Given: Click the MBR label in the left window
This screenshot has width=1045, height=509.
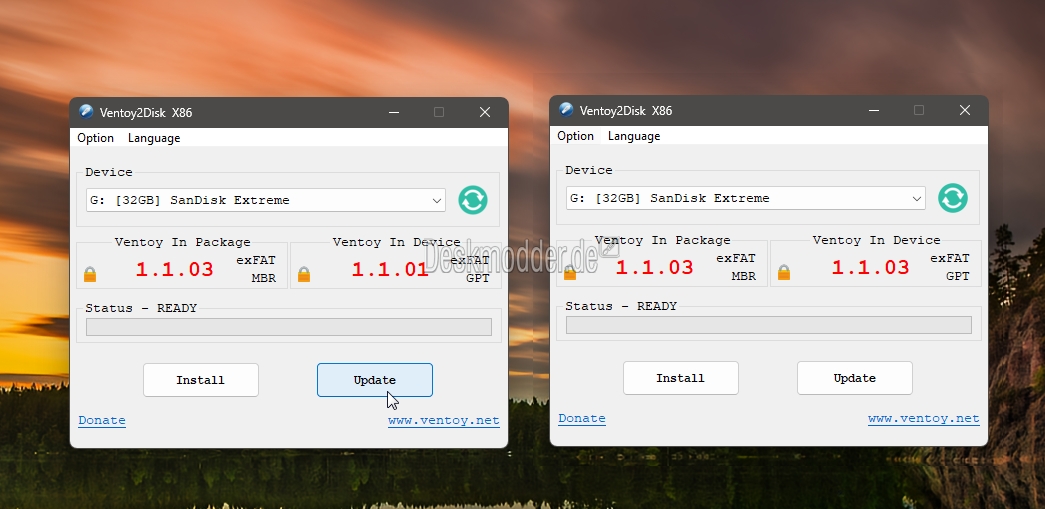Looking at the screenshot, I should 263,278.
